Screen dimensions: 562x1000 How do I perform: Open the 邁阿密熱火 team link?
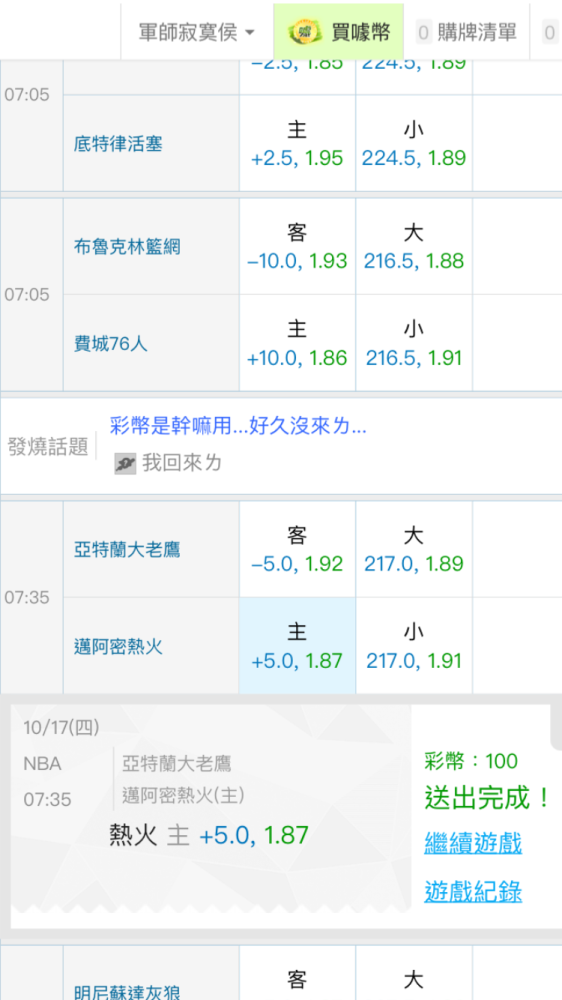click(118, 647)
